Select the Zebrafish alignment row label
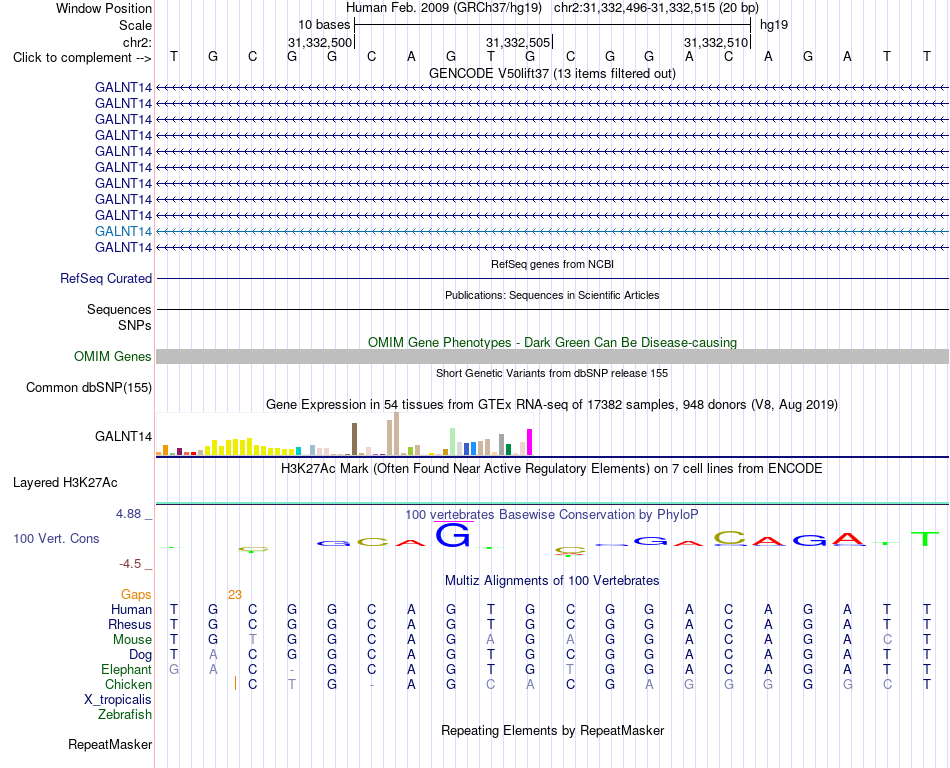Viewport: 950px width, 768px height. coord(125,715)
